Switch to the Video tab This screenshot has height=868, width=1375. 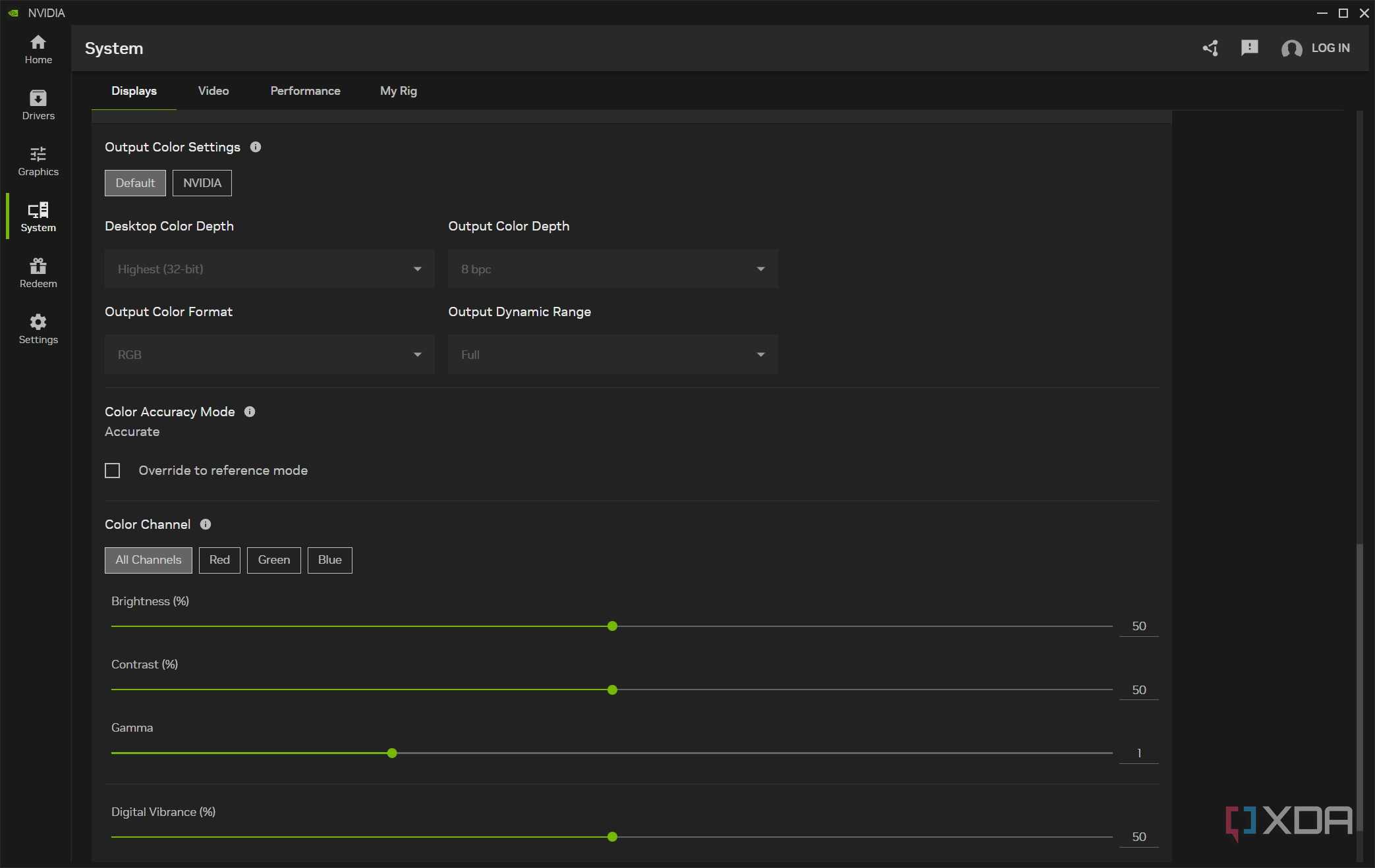tap(213, 91)
